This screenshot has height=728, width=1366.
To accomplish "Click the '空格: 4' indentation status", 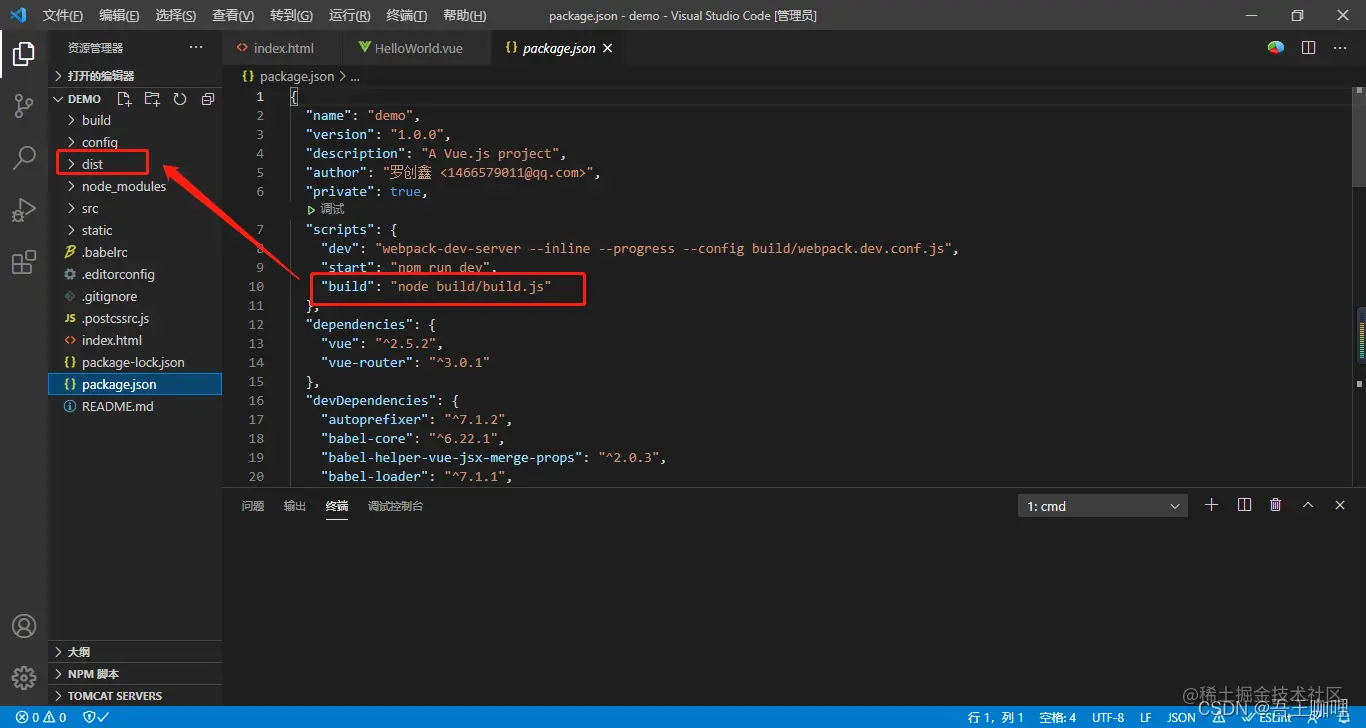I will (x=1057, y=717).
